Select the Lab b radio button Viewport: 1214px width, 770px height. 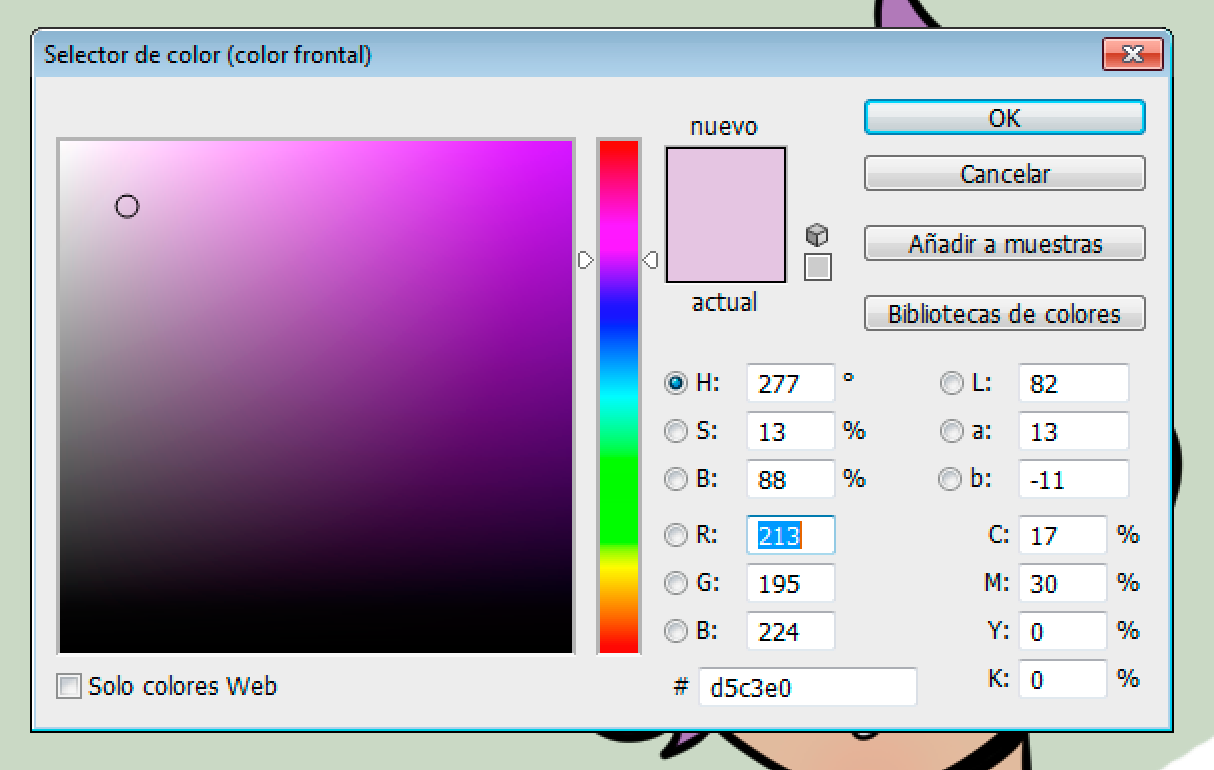tap(950, 479)
